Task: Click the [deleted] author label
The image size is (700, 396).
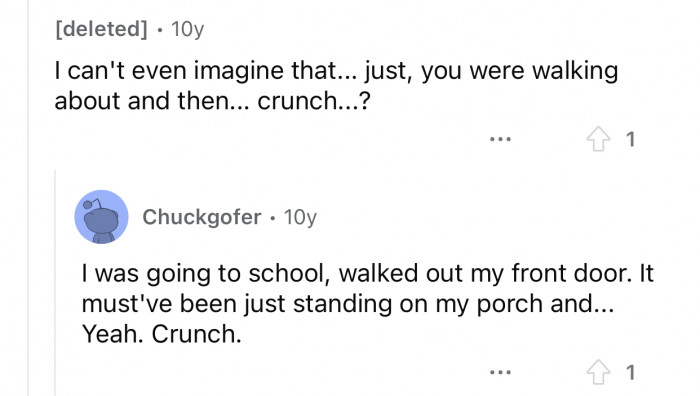Action: click(x=101, y=29)
